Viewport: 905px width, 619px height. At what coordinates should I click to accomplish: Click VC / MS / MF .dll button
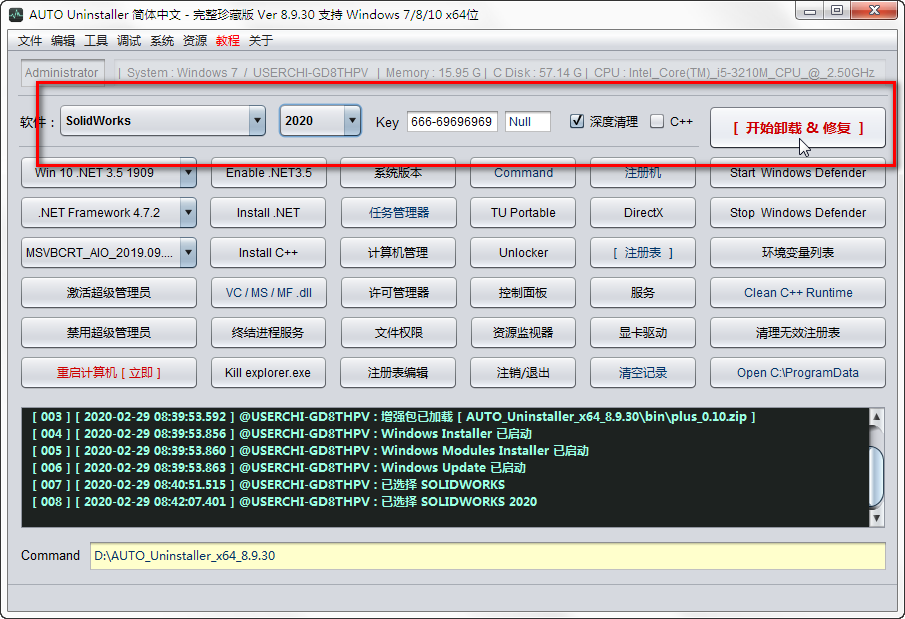point(268,292)
